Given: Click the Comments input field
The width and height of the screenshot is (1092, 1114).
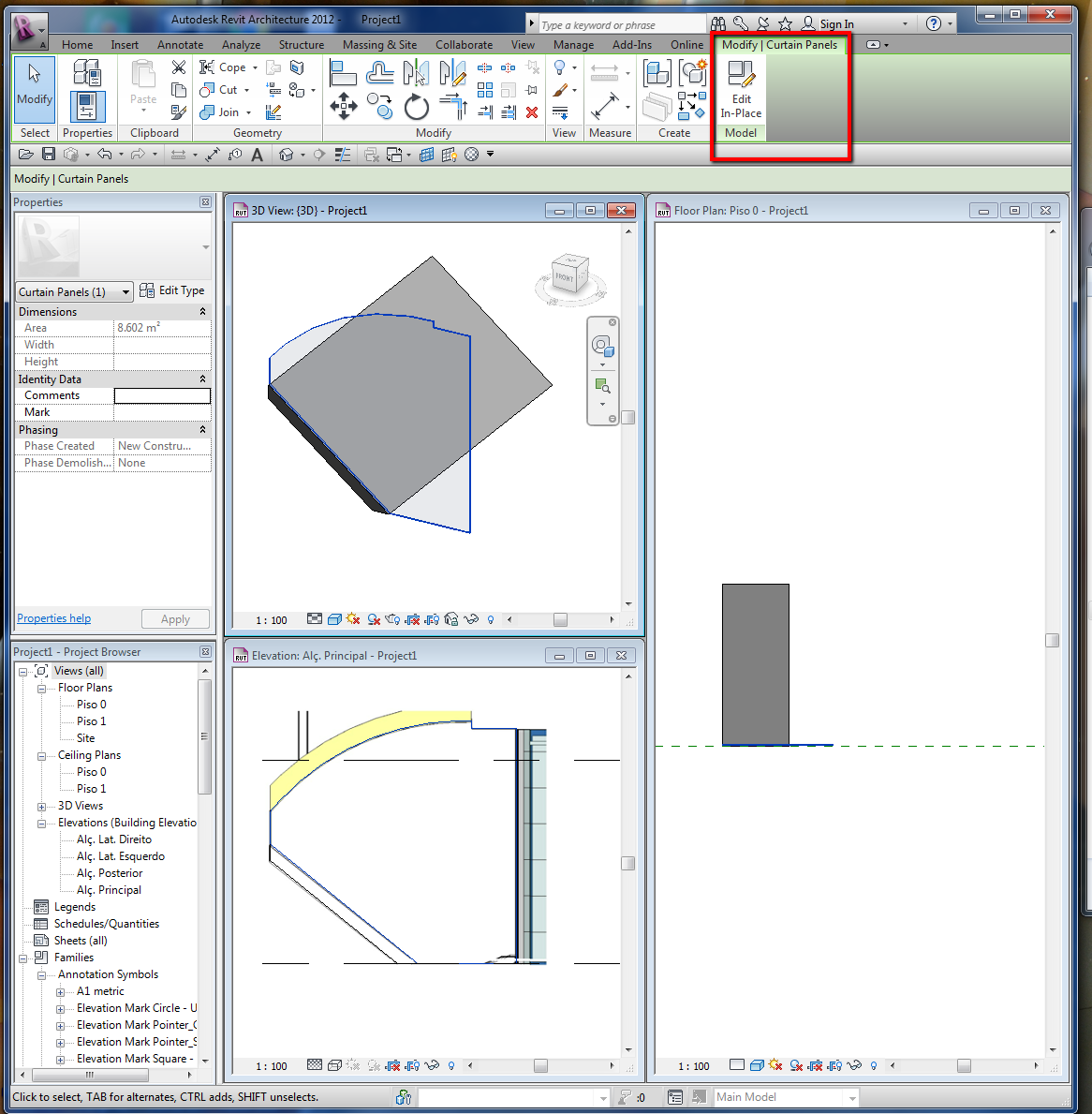Looking at the screenshot, I should tap(162, 396).
